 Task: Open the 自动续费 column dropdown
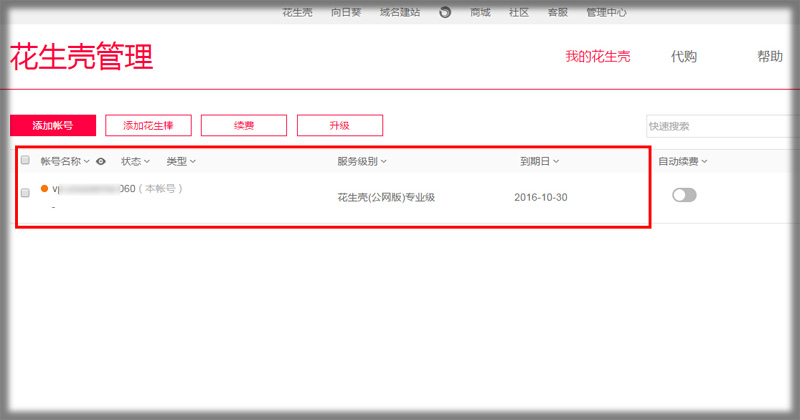pyautogui.click(x=683, y=161)
